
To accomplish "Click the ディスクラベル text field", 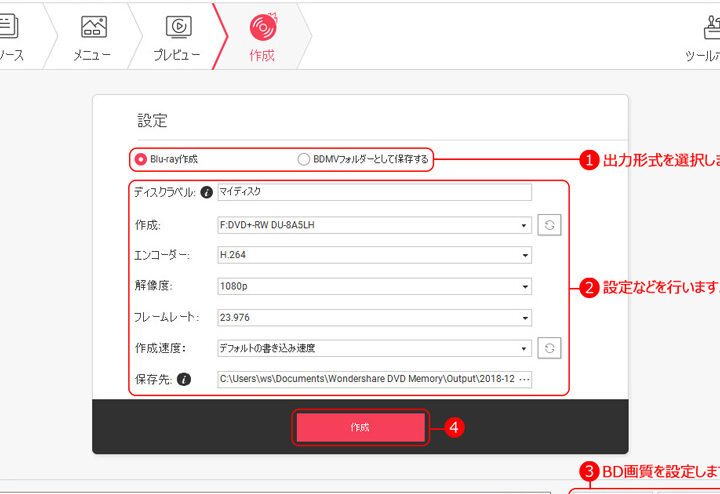I will click(374, 192).
